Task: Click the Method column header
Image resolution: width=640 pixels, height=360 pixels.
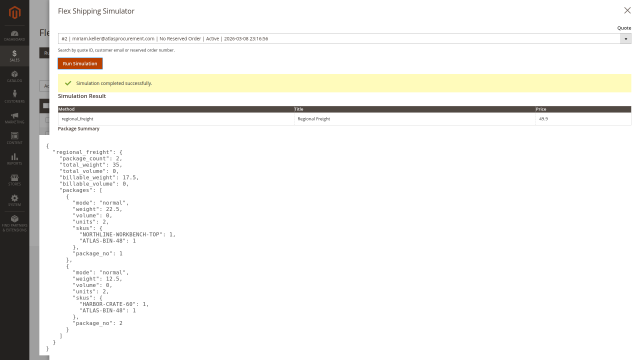Action: (x=176, y=109)
